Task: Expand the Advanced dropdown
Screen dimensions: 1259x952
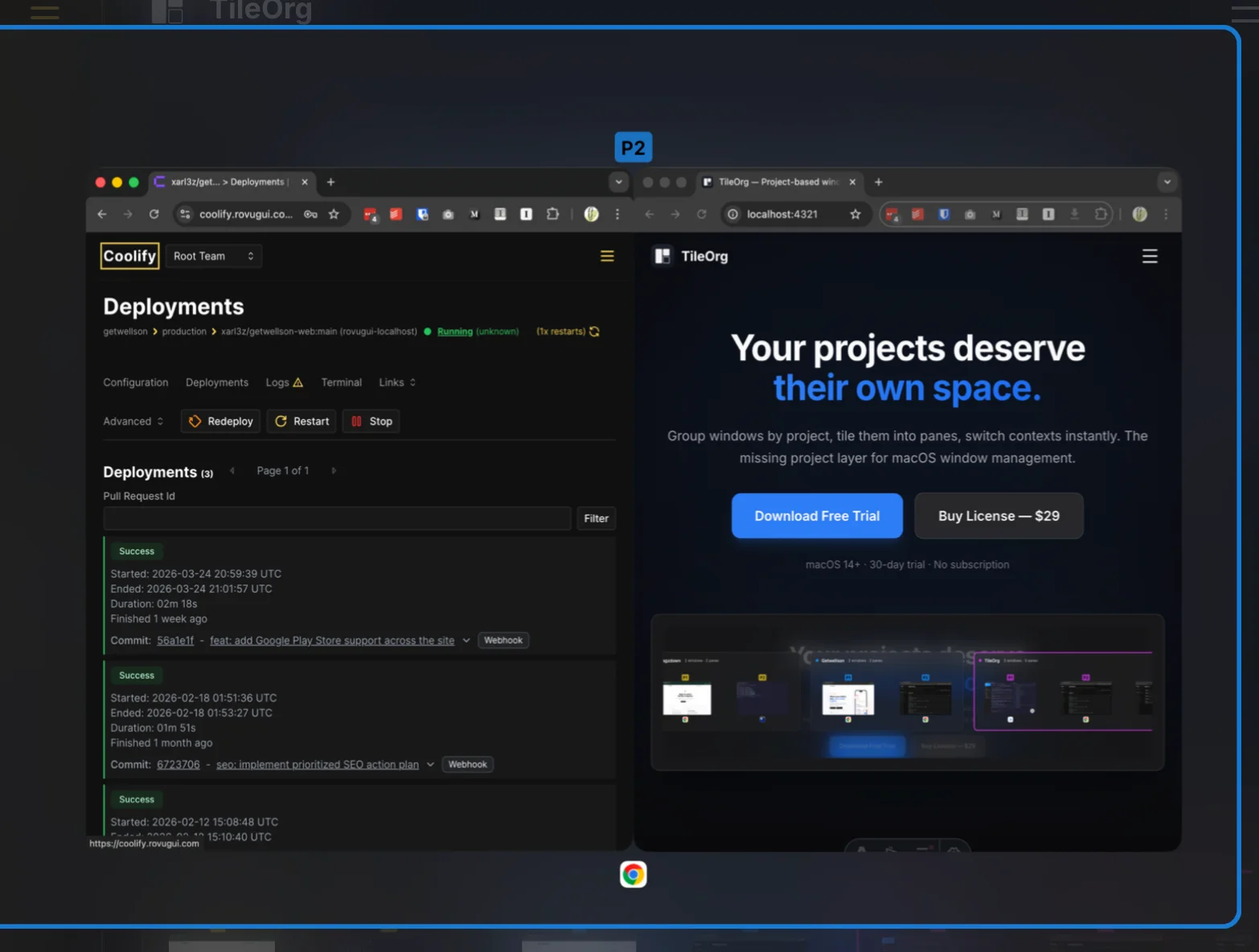Action: pyautogui.click(x=133, y=421)
